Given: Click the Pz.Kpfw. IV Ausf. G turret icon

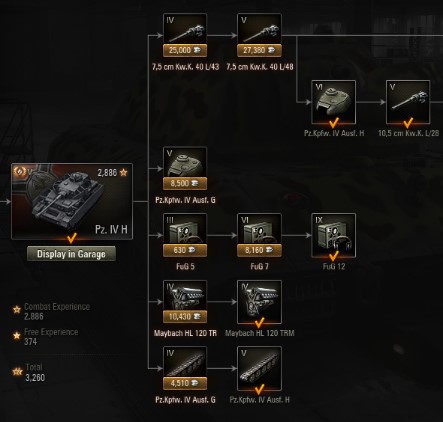Looking at the screenshot, I should (x=185, y=162).
